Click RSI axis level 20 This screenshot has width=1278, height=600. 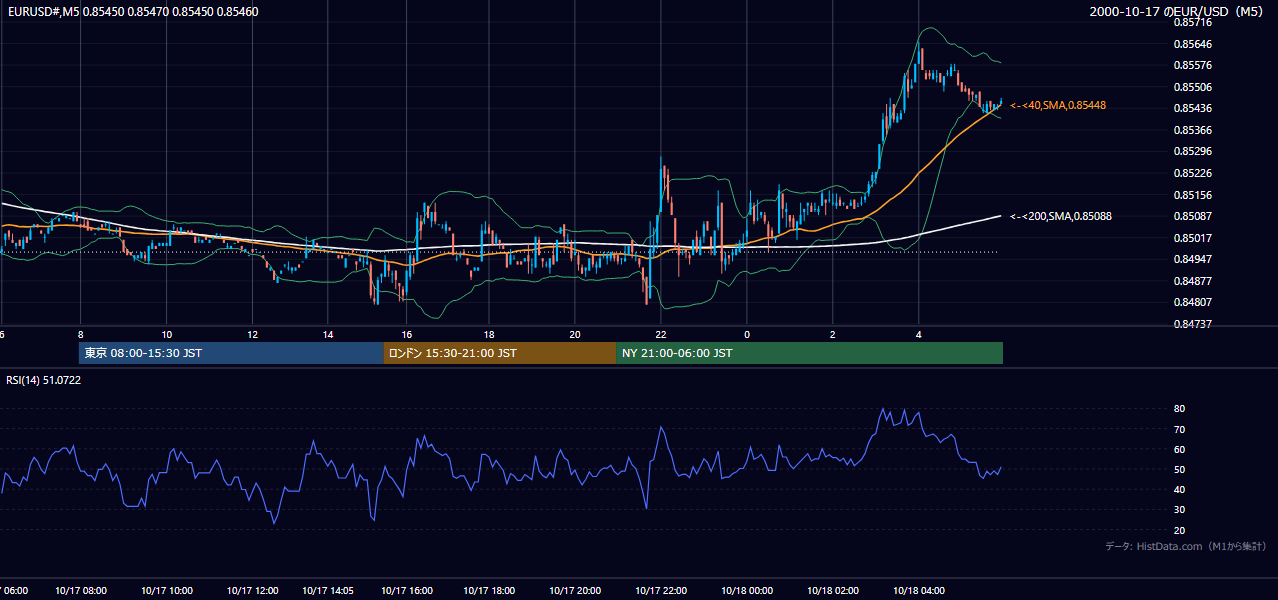coord(1179,530)
